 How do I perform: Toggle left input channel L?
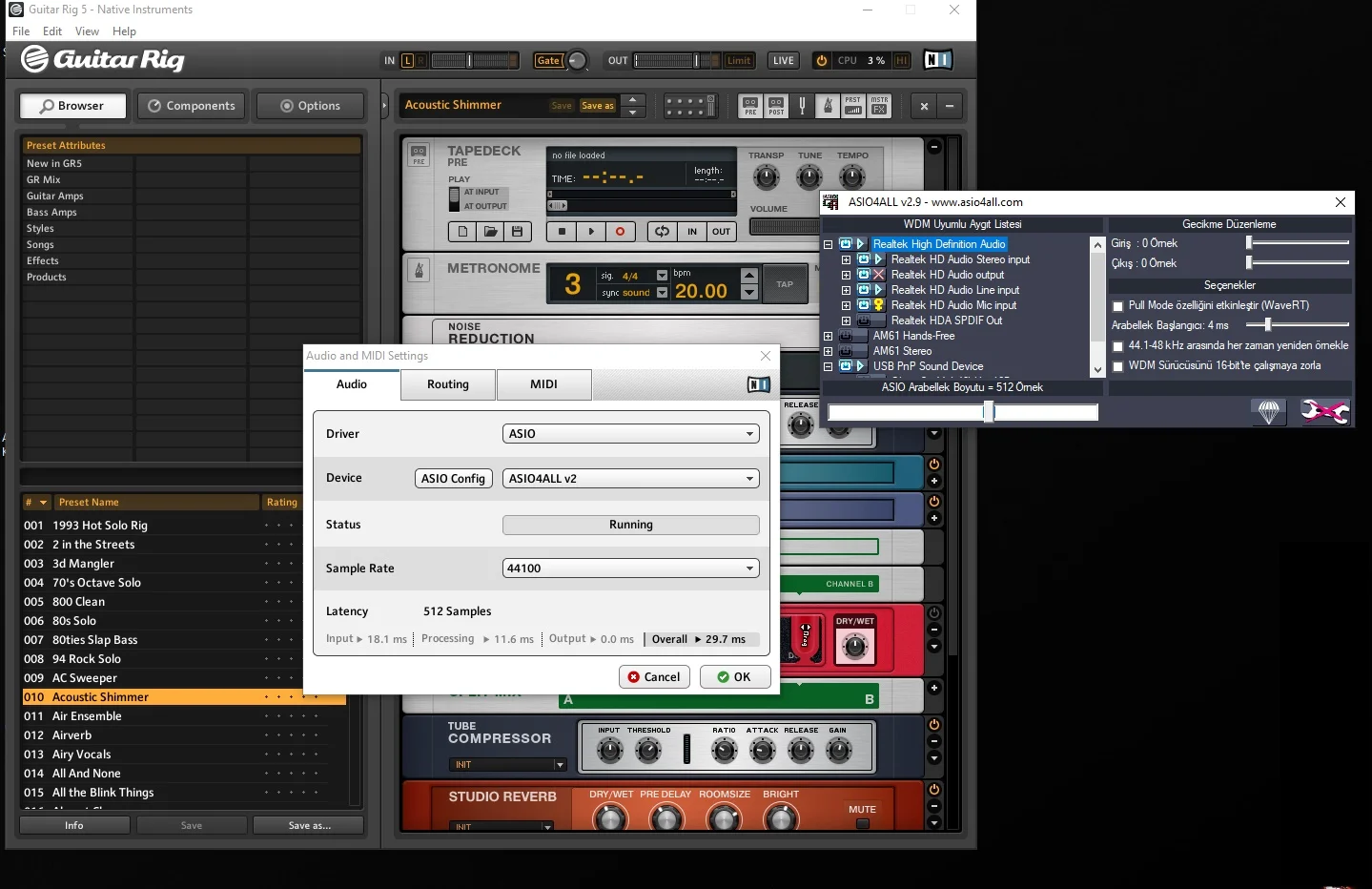click(407, 60)
